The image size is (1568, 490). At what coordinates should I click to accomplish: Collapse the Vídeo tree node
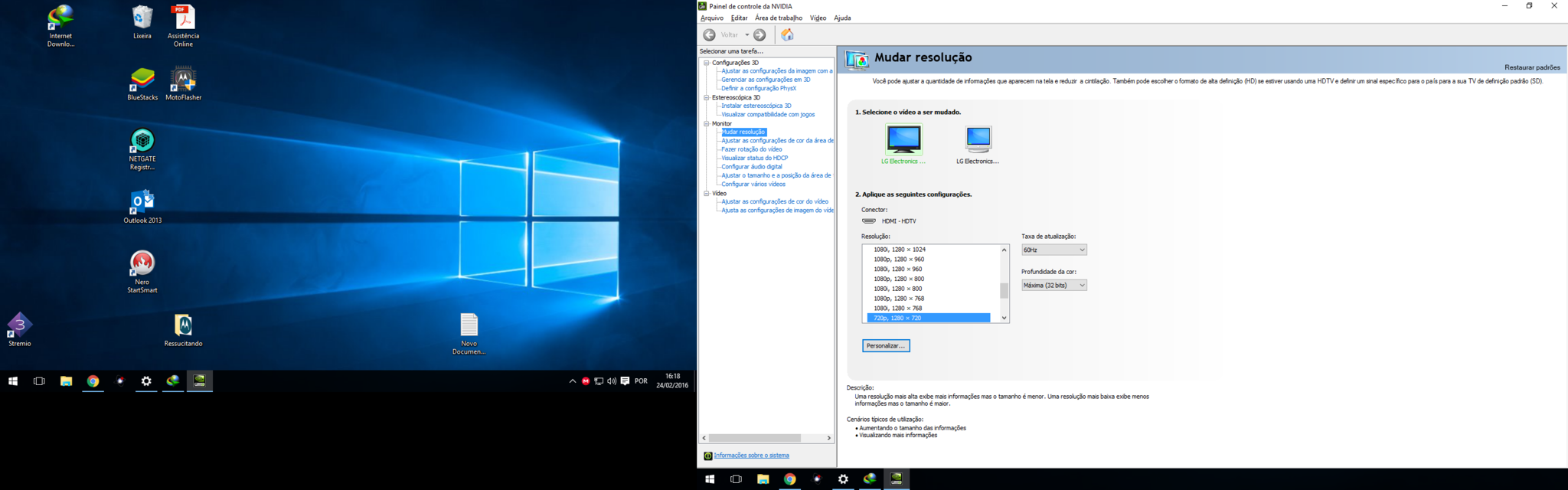(x=707, y=193)
